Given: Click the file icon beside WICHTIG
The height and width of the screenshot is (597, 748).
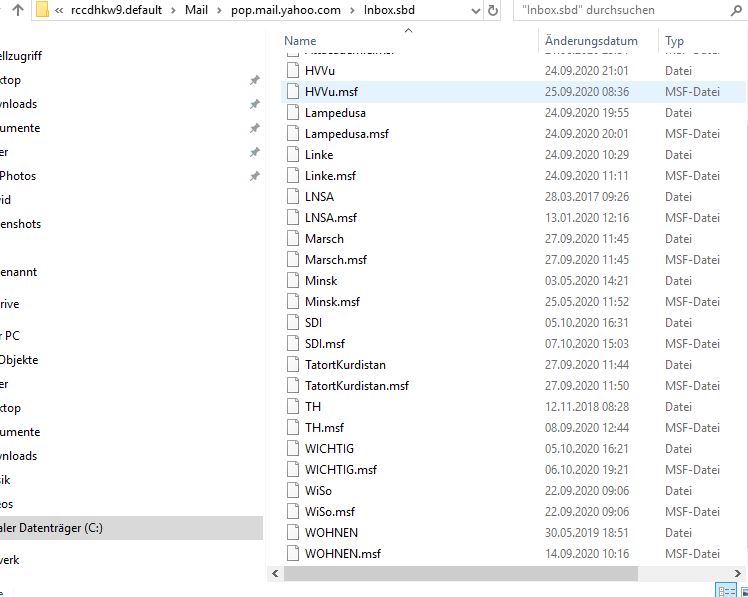Looking at the screenshot, I should 293,449.
